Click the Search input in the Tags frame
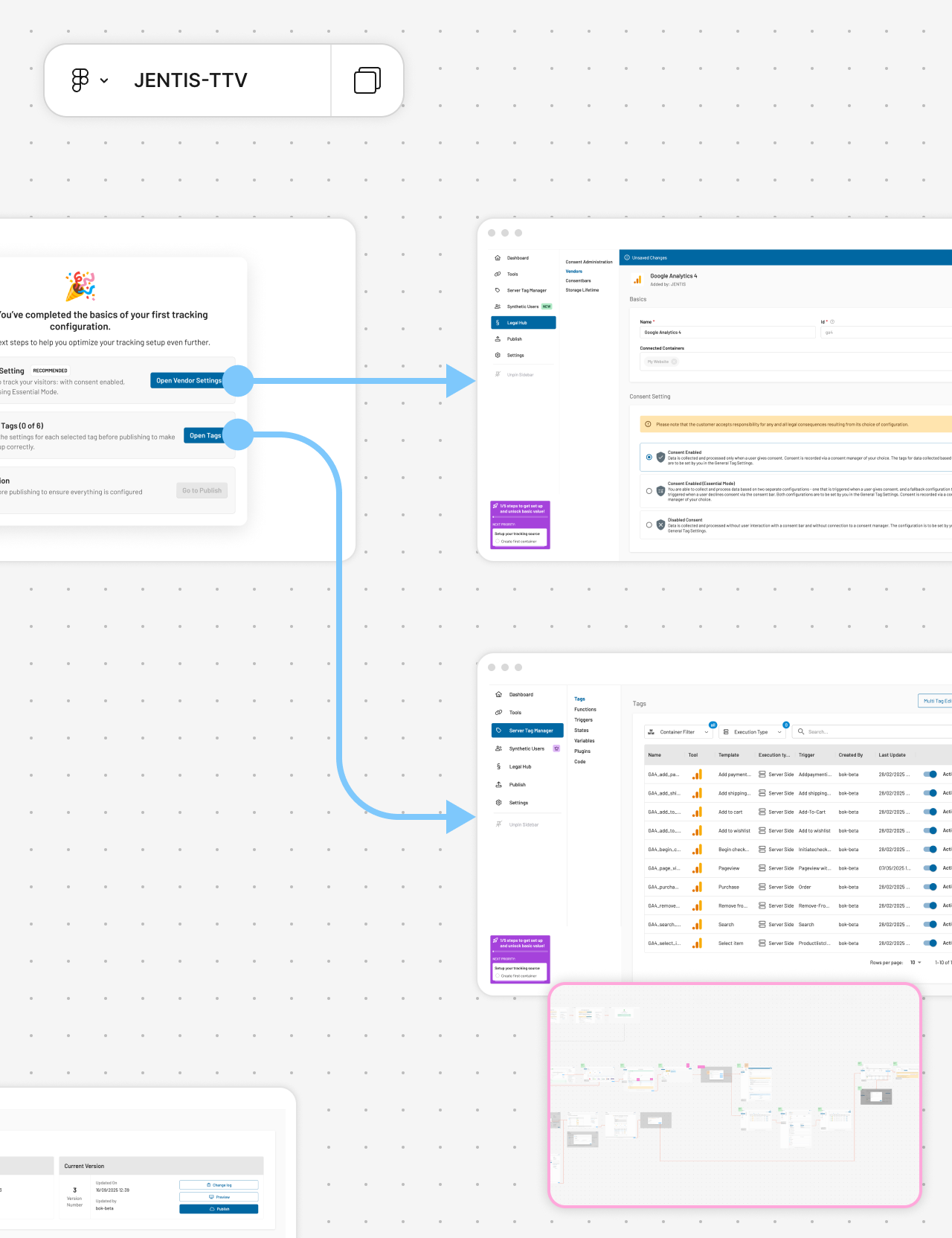 (872, 732)
